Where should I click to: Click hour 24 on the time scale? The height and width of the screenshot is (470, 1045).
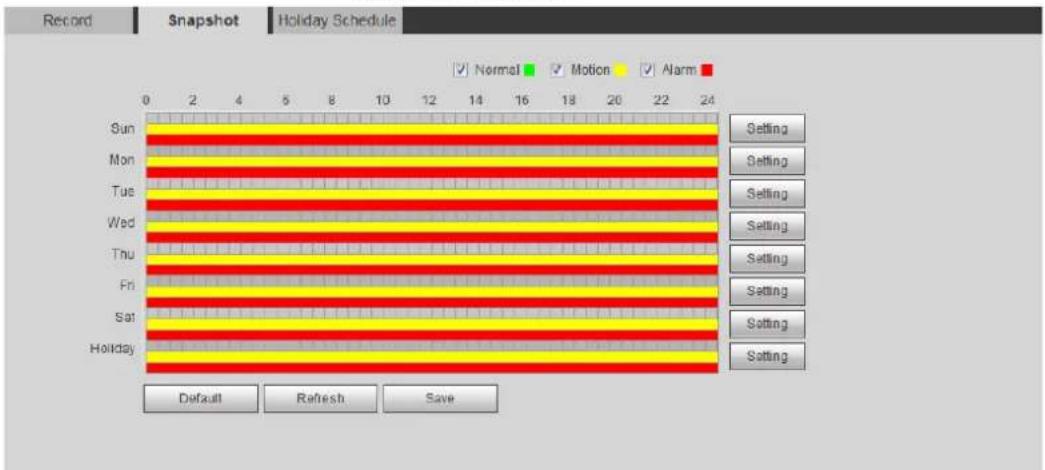click(x=707, y=101)
